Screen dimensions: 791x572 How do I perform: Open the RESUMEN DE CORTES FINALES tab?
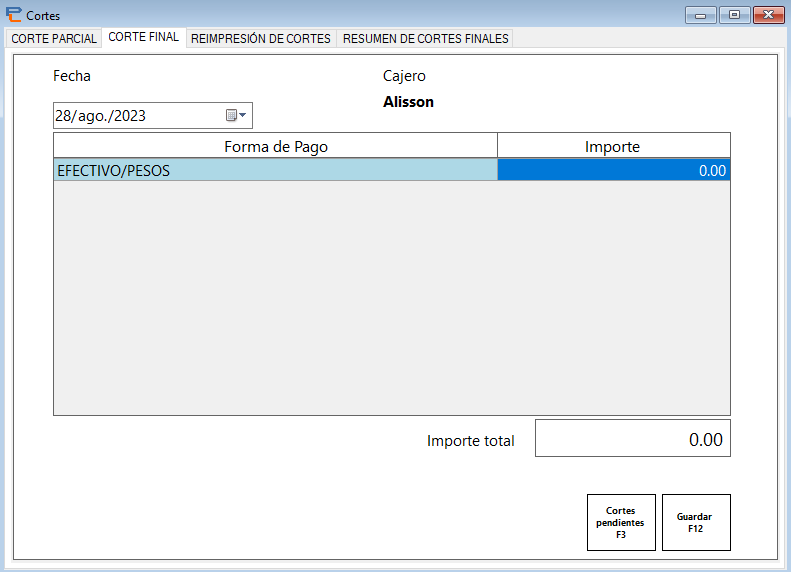coord(425,38)
